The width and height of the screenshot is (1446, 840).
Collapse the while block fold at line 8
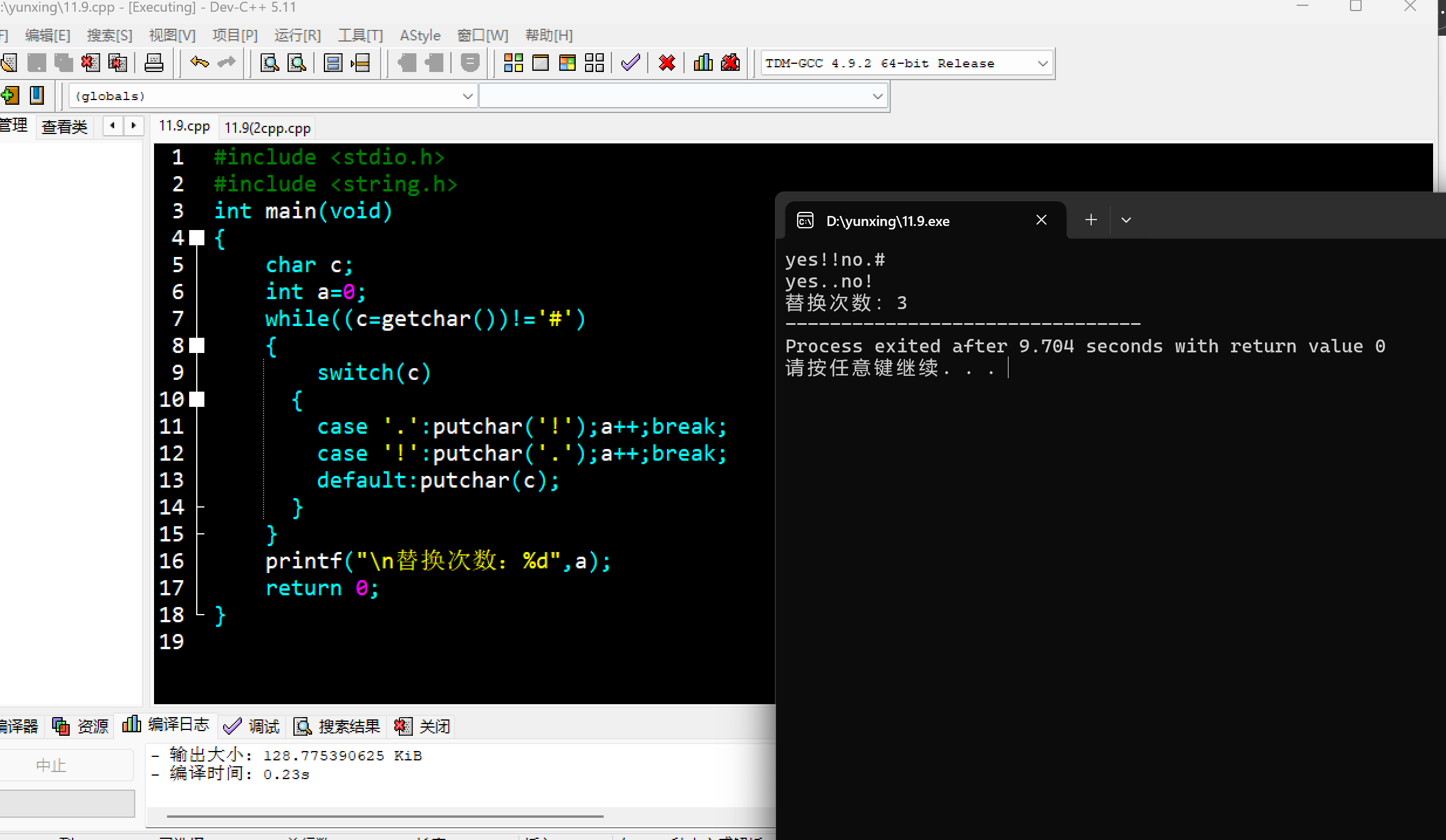coord(197,345)
